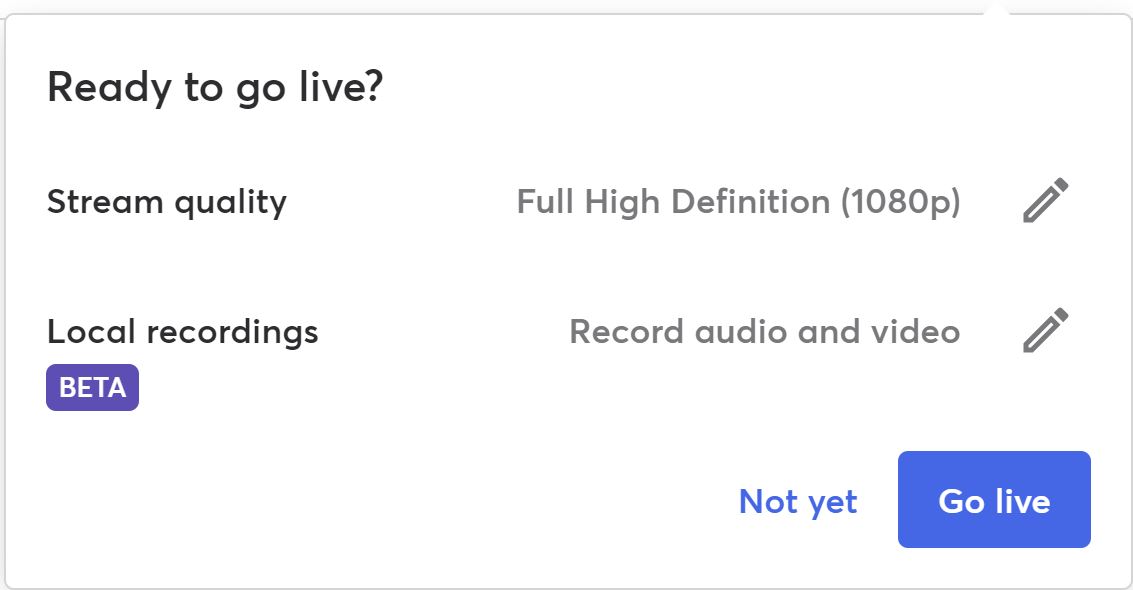This screenshot has height=590, width=1133.
Task: Start the broadcast with the blue button
Action: coord(994,500)
